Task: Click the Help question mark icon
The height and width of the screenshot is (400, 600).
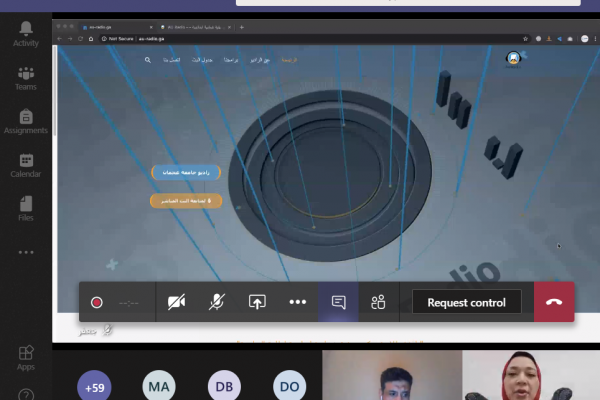Action: pos(26,393)
